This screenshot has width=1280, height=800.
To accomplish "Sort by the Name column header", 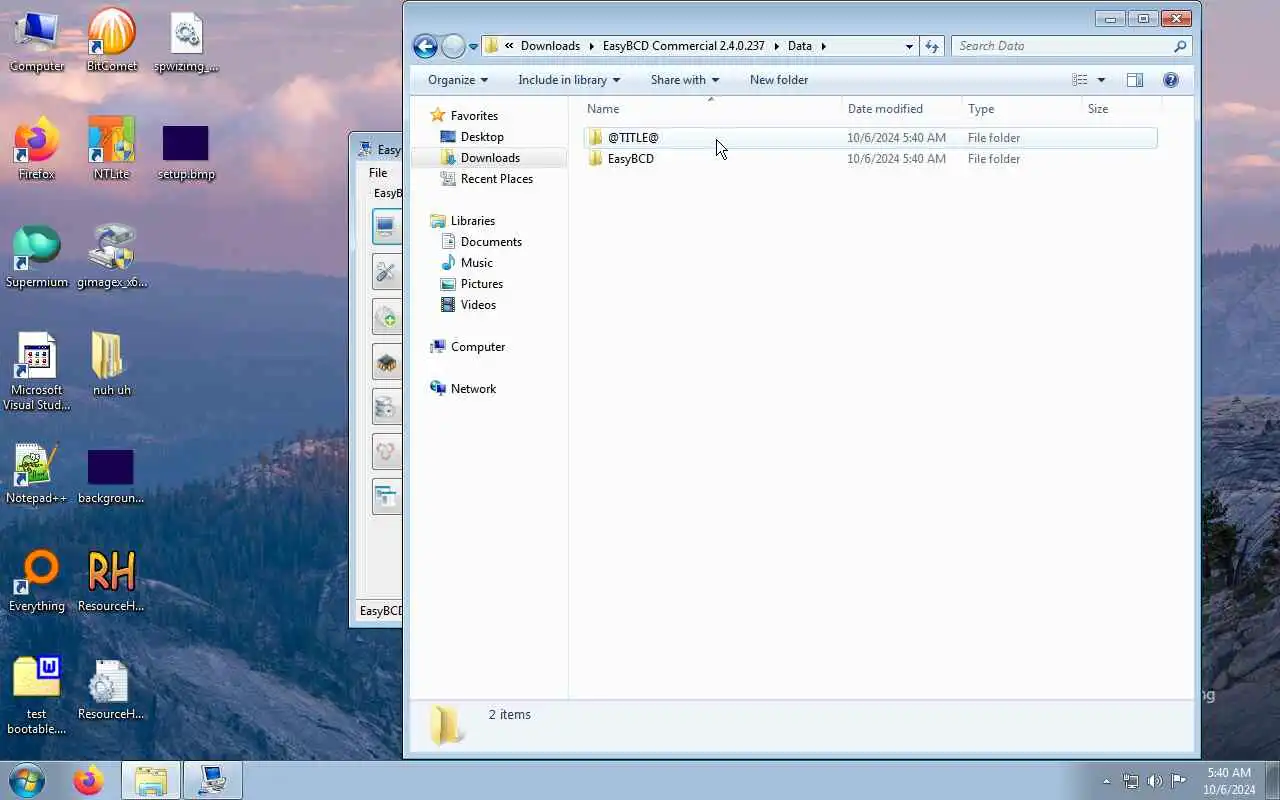I will tap(711, 109).
